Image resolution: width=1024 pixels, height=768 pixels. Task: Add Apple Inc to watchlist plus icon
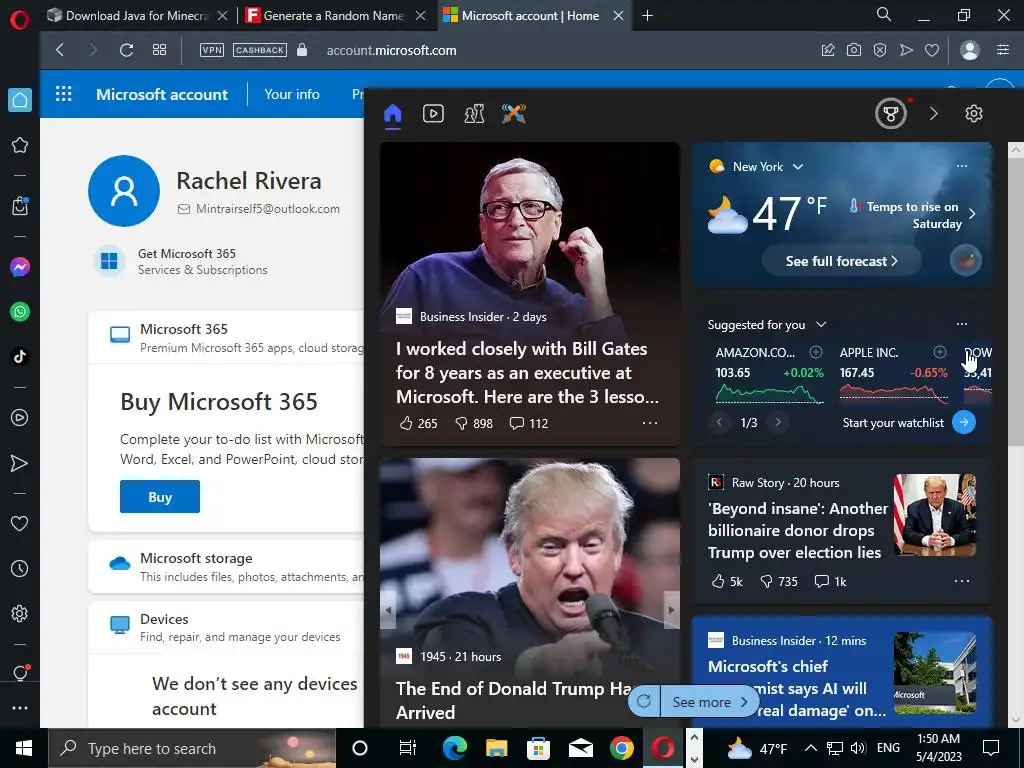[940, 352]
